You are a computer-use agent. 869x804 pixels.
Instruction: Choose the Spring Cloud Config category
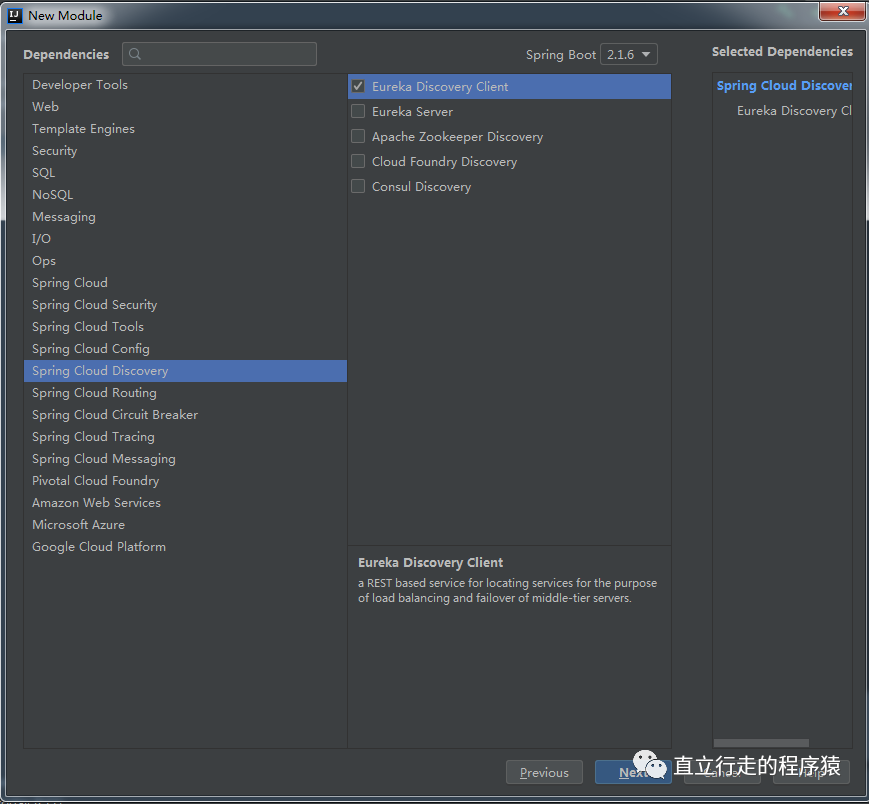coord(185,349)
